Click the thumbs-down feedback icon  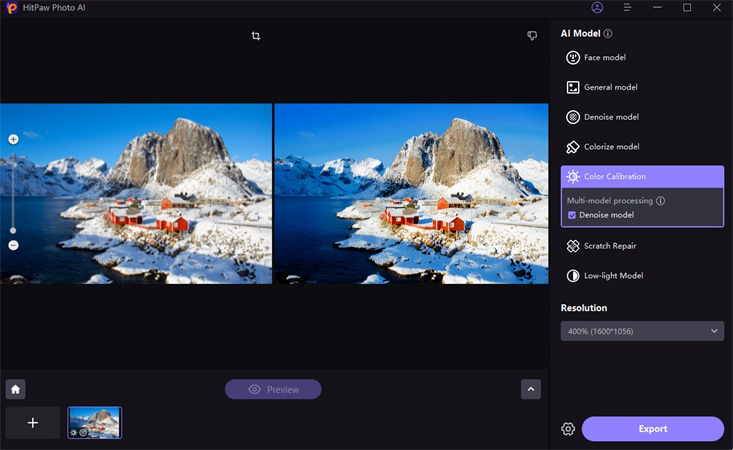point(532,36)
